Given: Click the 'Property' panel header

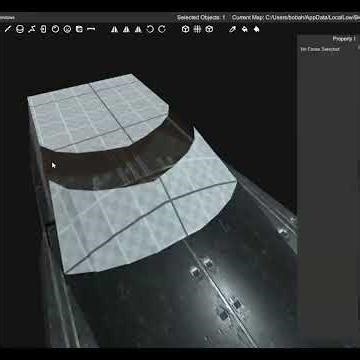Looking at the screenshot, I should [x=344, y=39].
